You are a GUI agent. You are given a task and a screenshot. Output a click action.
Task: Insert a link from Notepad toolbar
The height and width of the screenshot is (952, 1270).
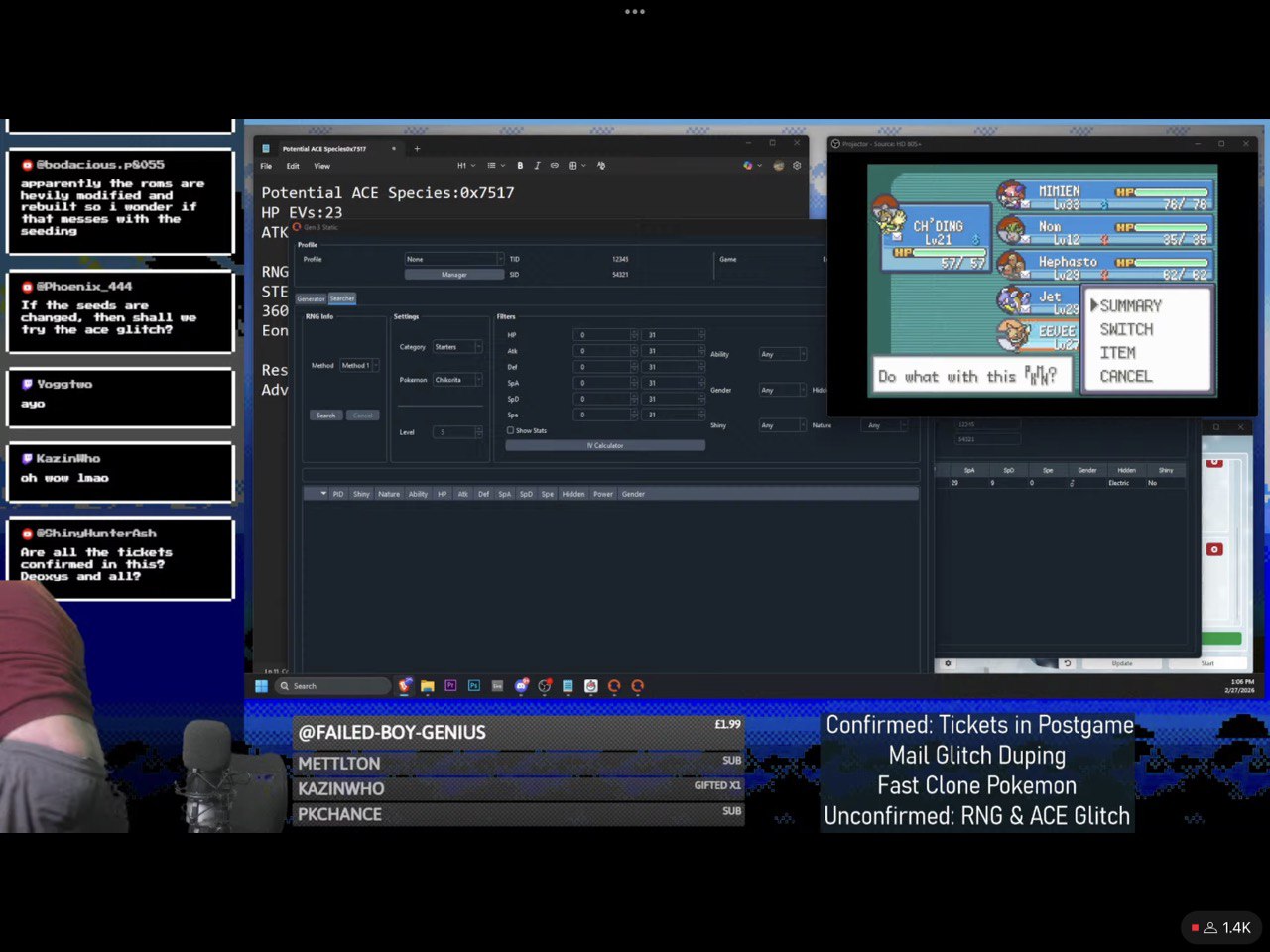point(554,166)
